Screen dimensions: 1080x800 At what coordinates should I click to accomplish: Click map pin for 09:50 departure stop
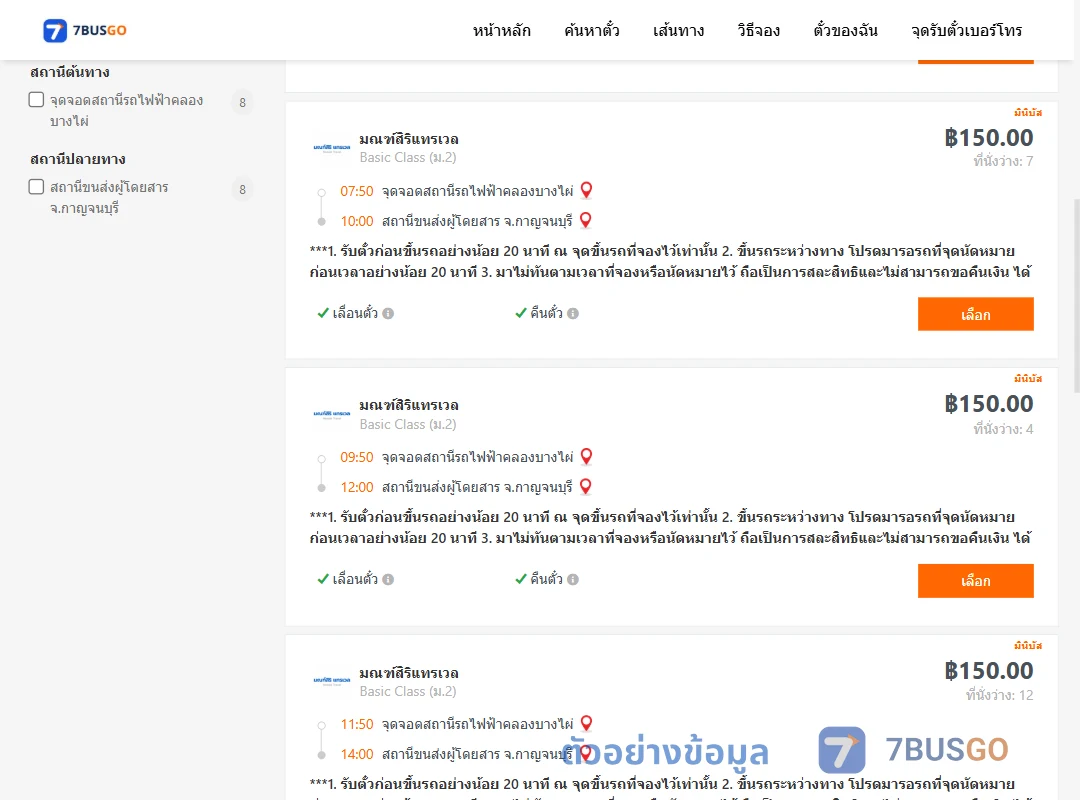586,456
